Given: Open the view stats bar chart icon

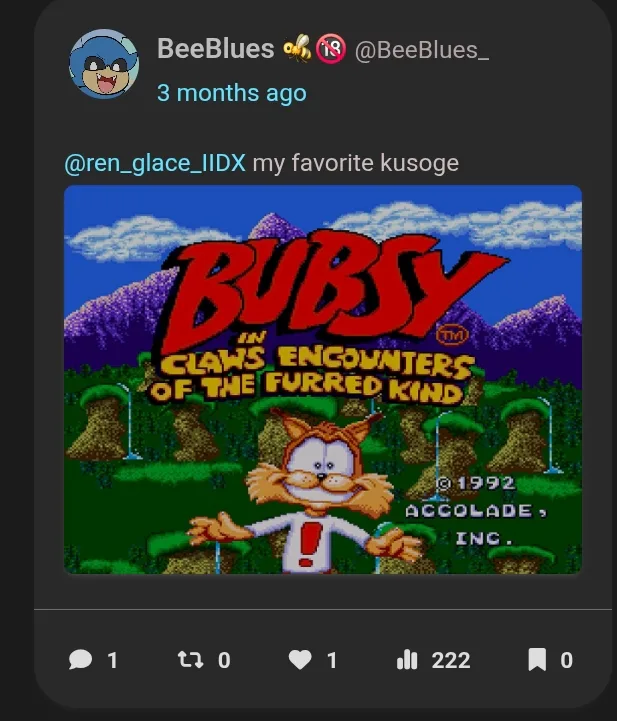Looking at the screenshot, I should click(407, 660).
